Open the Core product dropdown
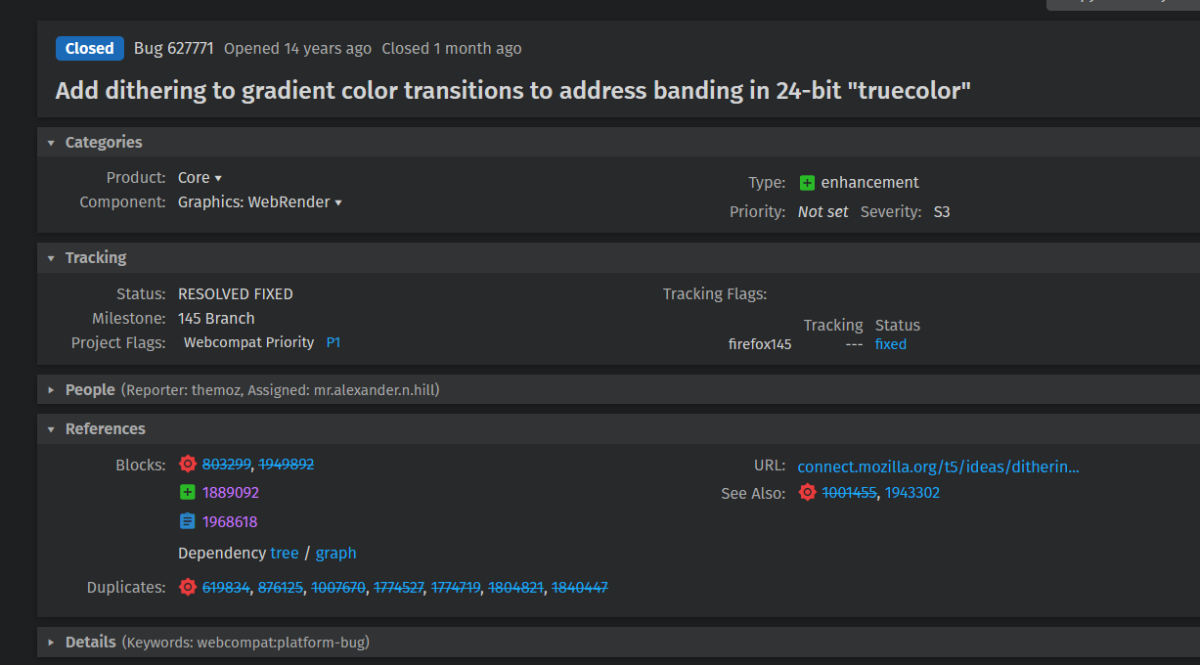This screenshot has height=665, width=1200. pos(200,178)
